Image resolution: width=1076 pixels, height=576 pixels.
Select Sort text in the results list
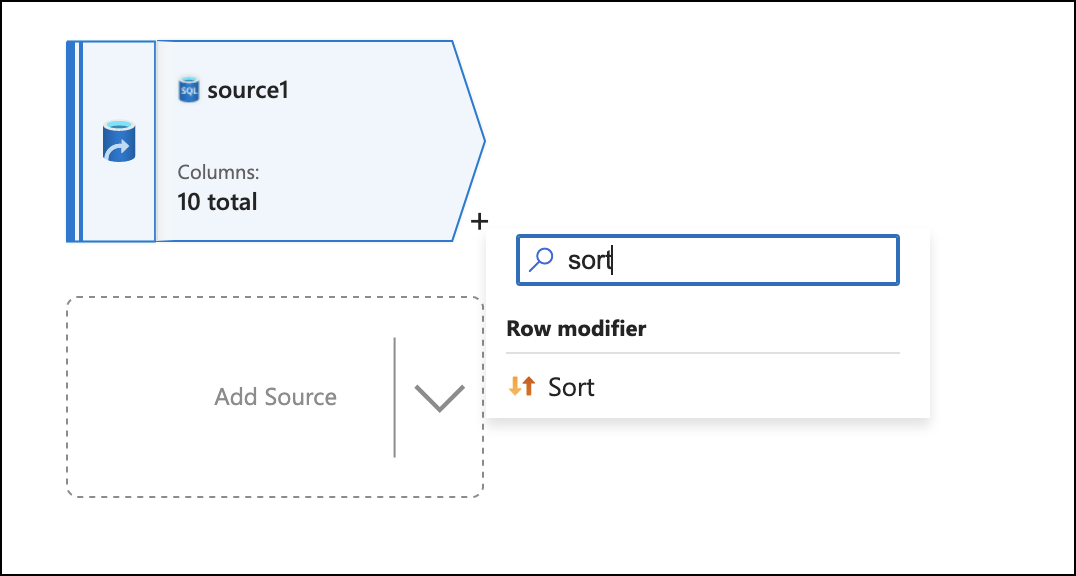pos(571,387)
